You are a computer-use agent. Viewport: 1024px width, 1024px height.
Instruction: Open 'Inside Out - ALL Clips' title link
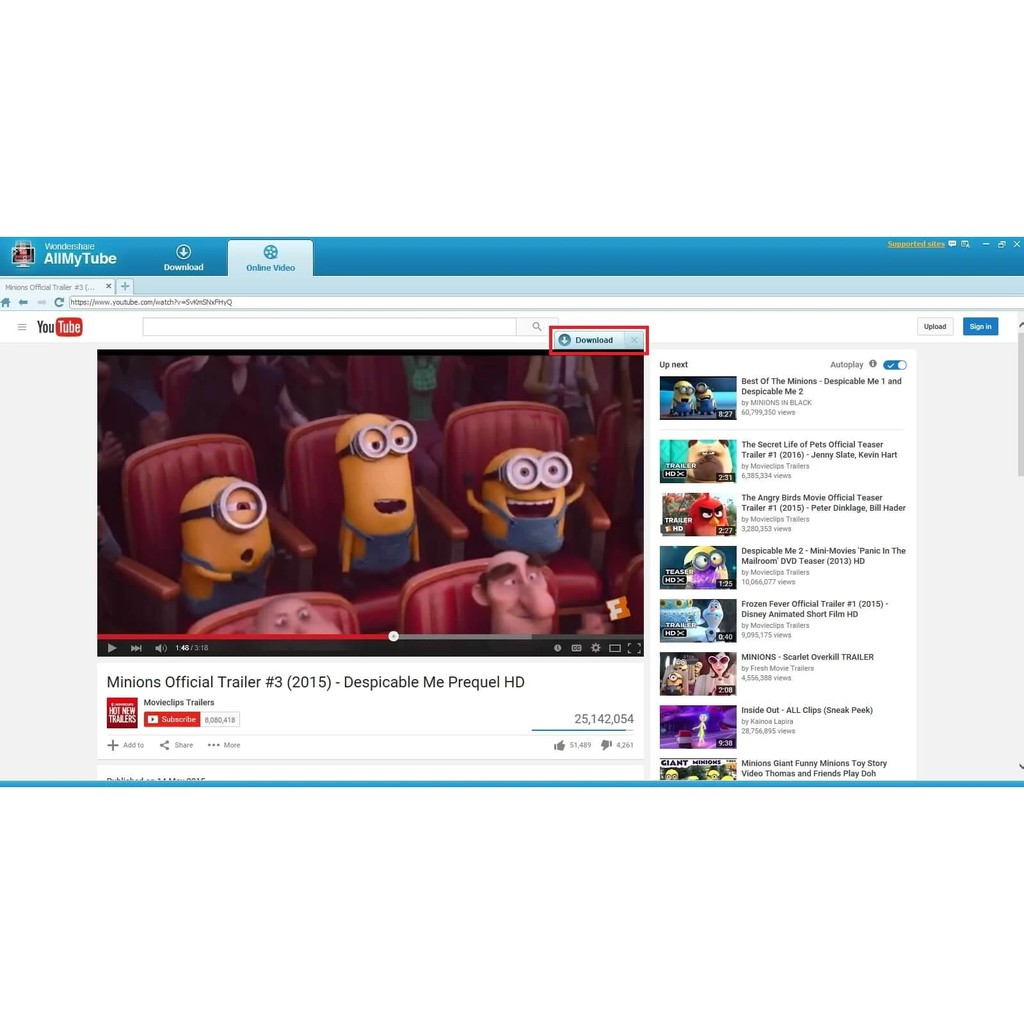807,711
